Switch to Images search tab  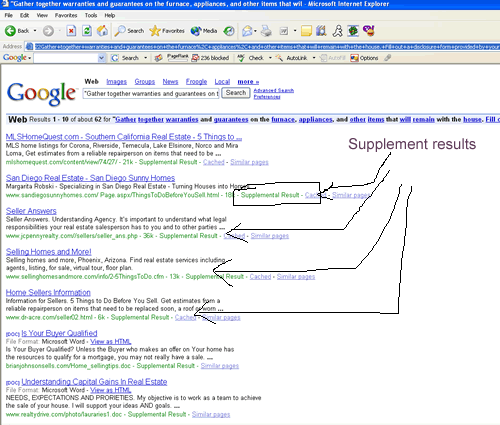pos(116,82)
